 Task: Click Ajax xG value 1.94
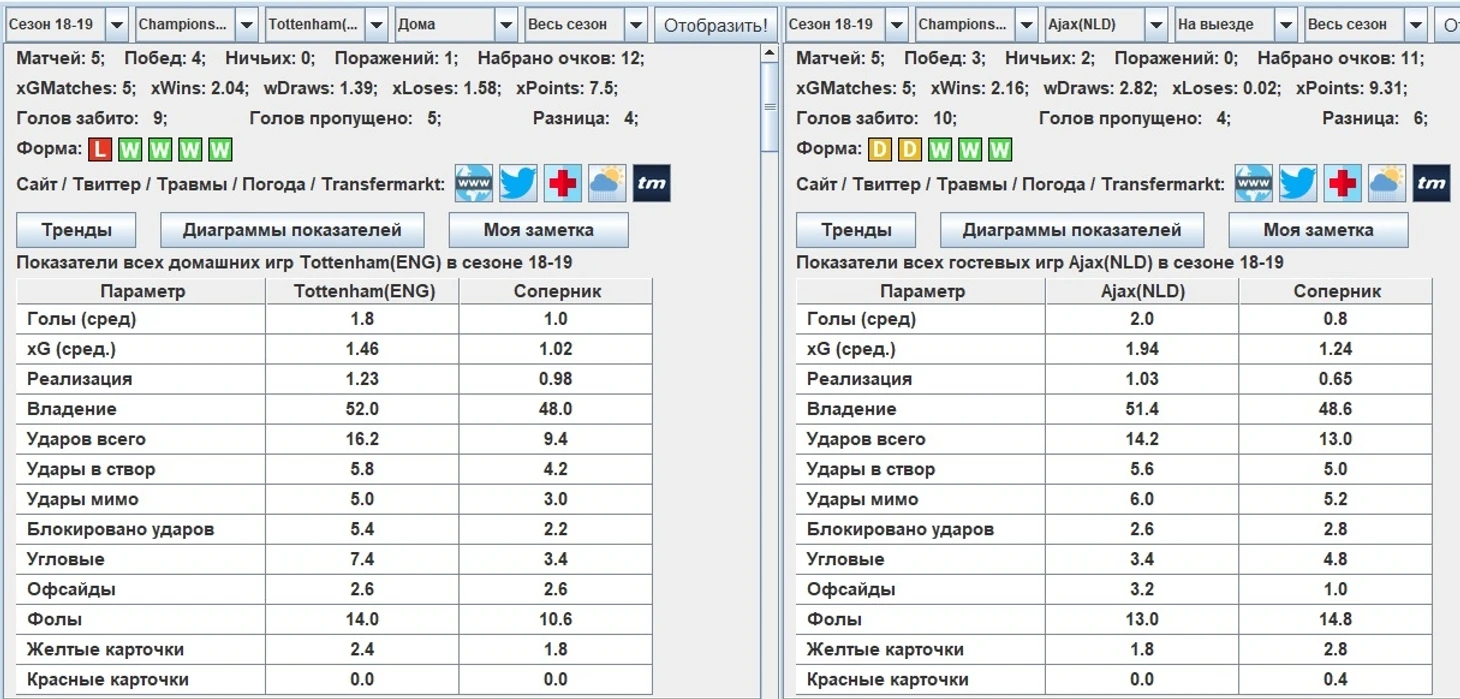click(x=1141, y=349)
